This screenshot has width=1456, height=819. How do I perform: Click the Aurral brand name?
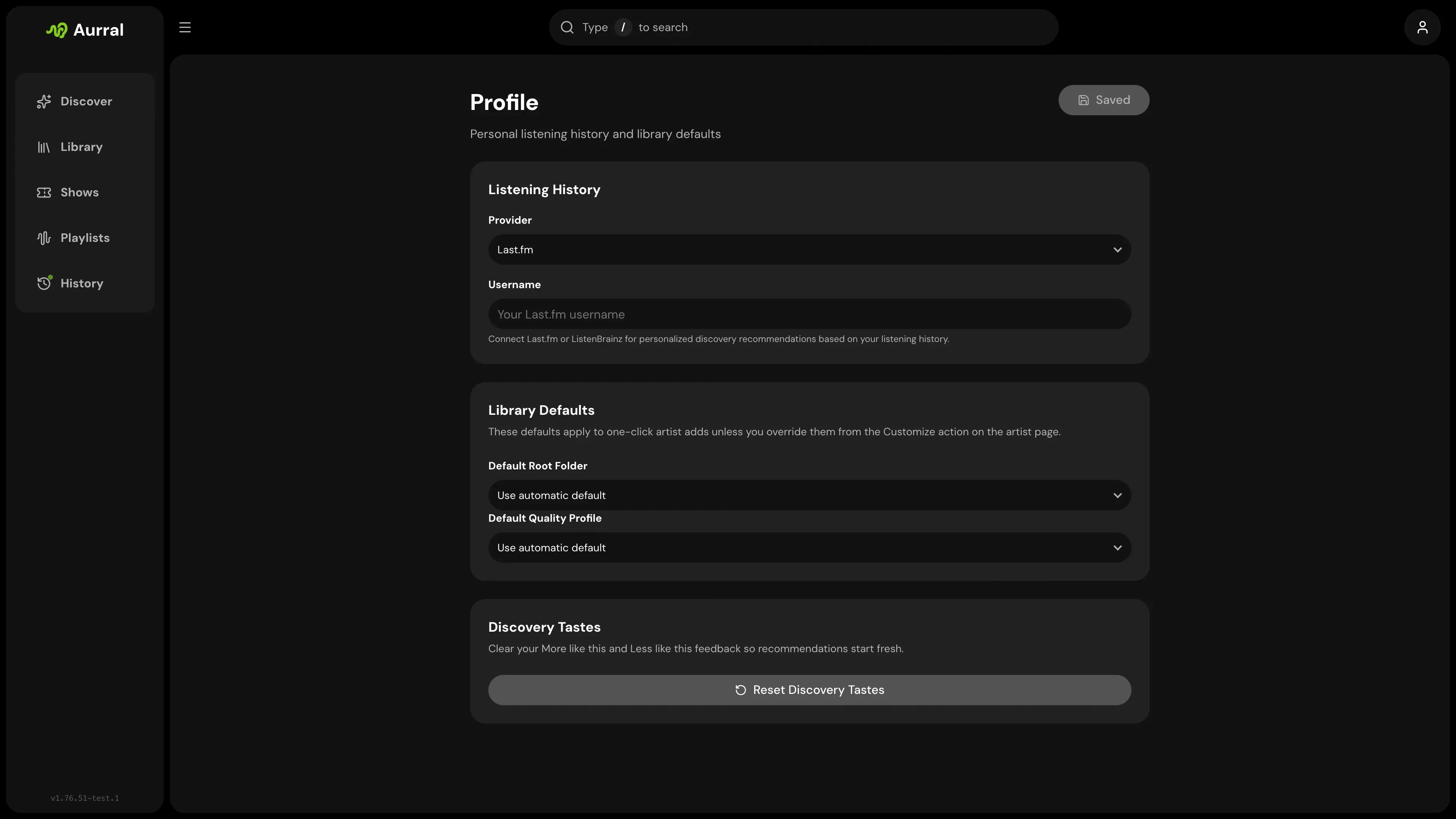tap(98, 30)
